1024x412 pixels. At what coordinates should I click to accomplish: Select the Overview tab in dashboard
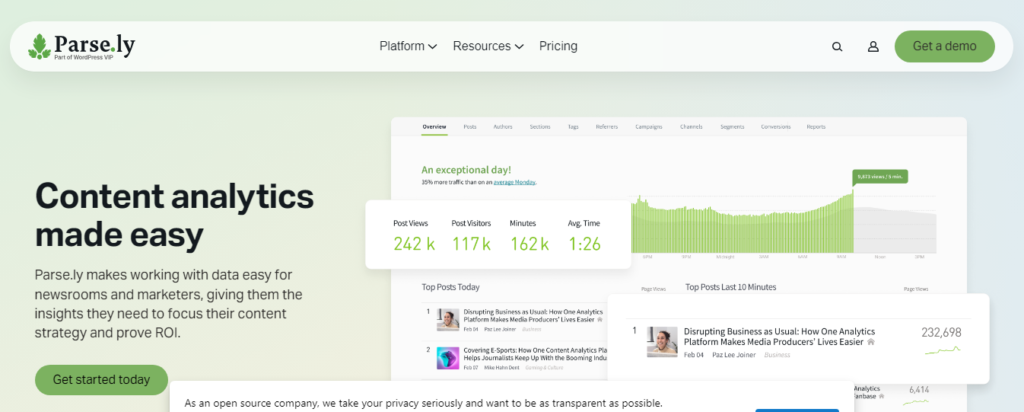coord(434,127)
